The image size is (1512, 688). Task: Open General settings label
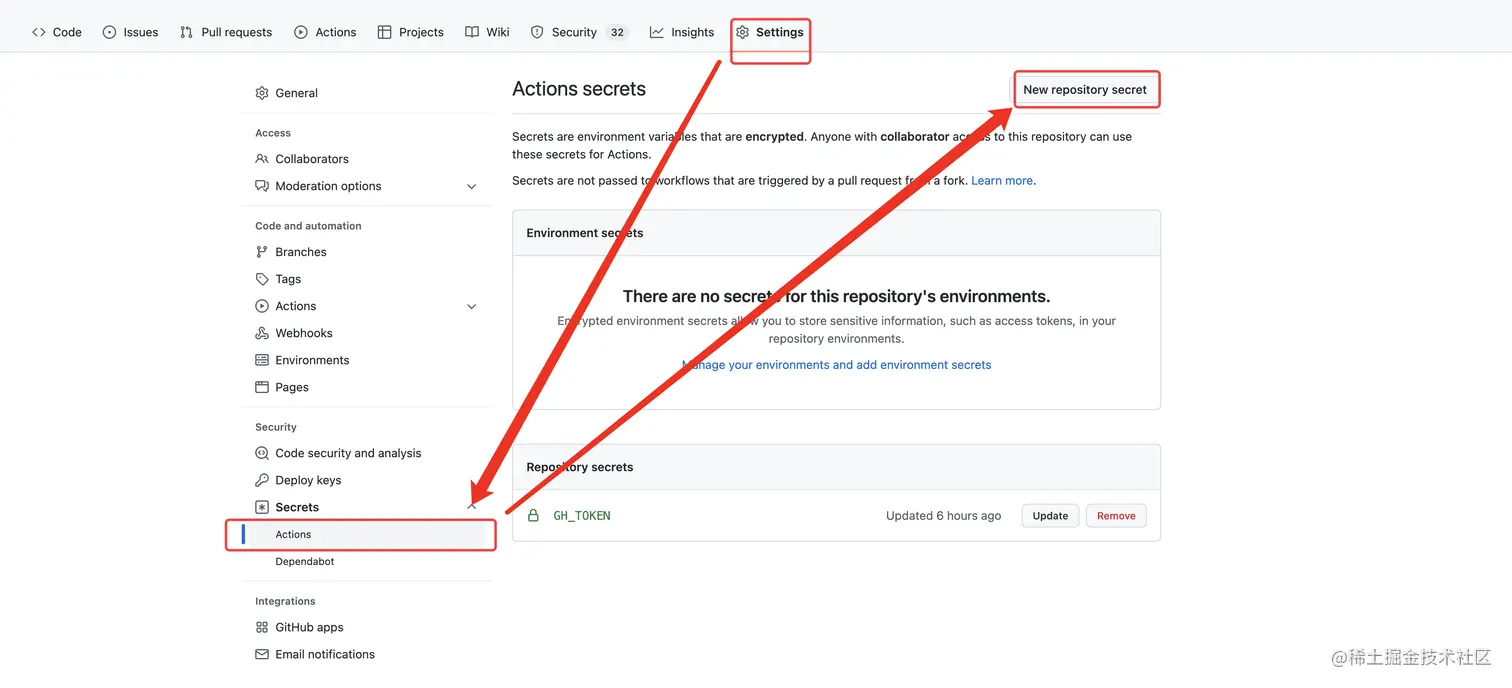pyautogui.click(x=297, y=93)
